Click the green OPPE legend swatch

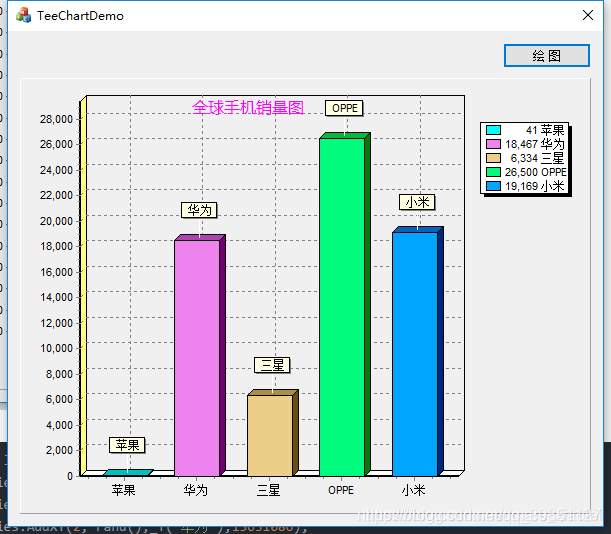coord(493,172)
